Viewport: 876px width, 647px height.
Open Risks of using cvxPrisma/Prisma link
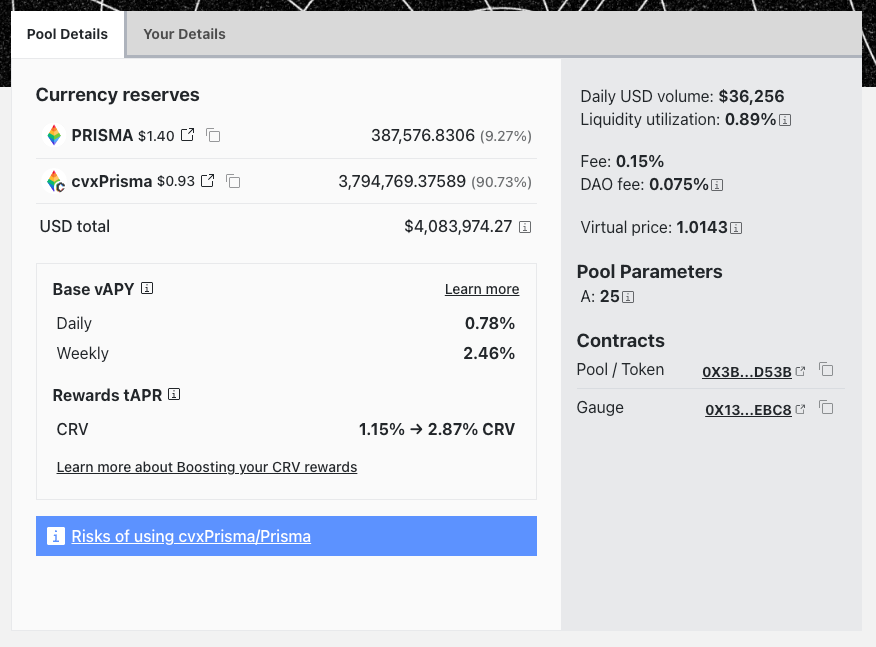(x=191, y=537)
